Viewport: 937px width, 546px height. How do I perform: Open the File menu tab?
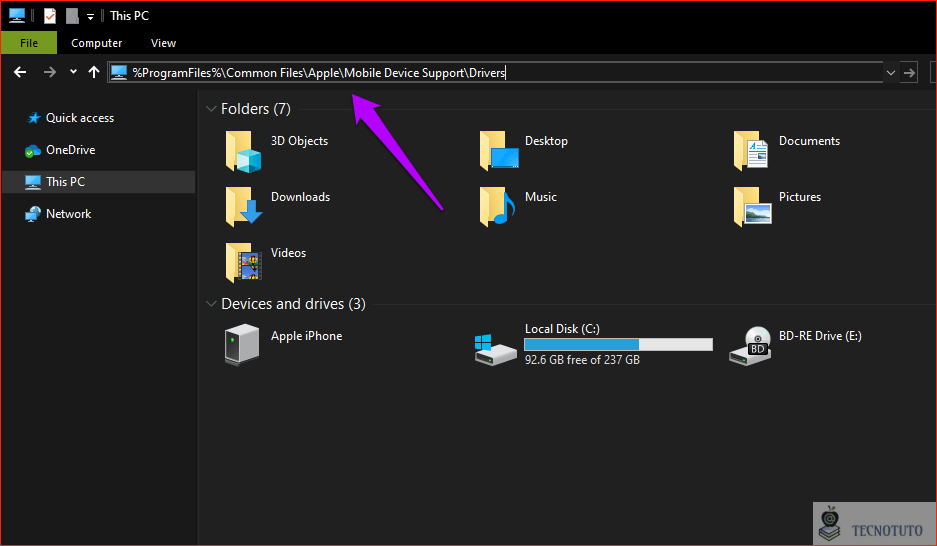click(x=29, y=43)
